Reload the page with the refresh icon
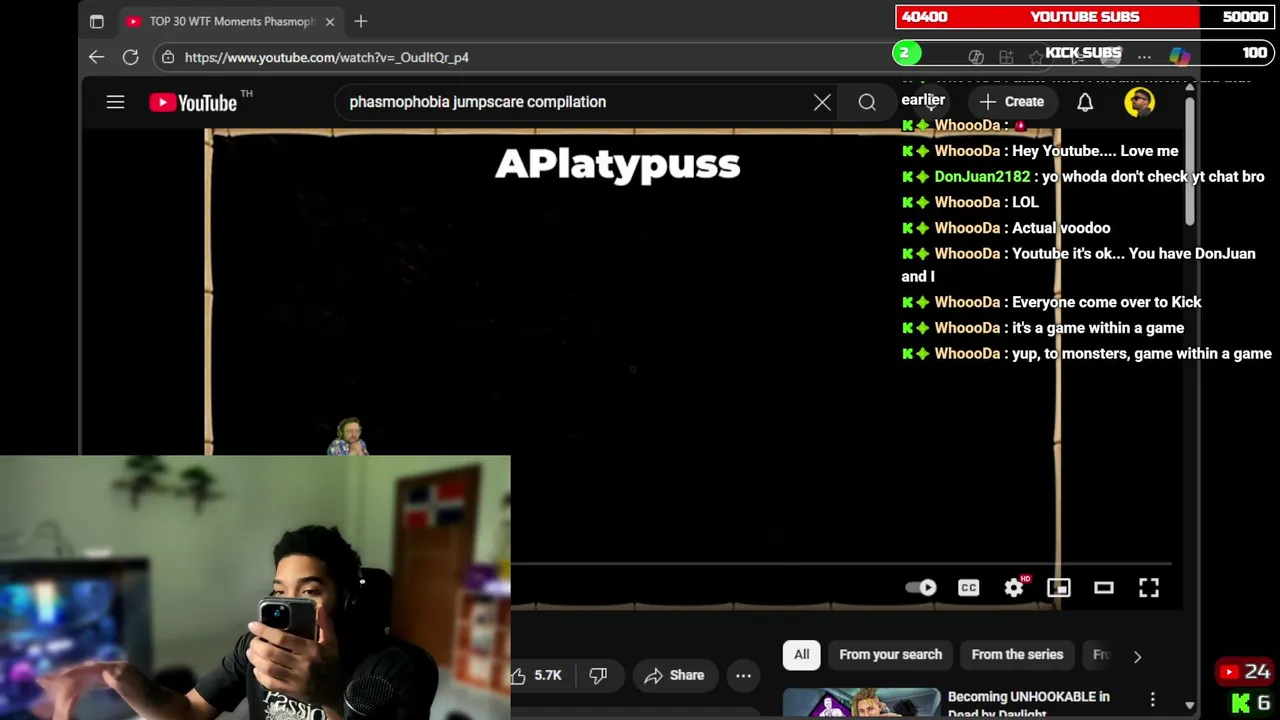Screen dimensions: 1280x720 click(130, 57)
